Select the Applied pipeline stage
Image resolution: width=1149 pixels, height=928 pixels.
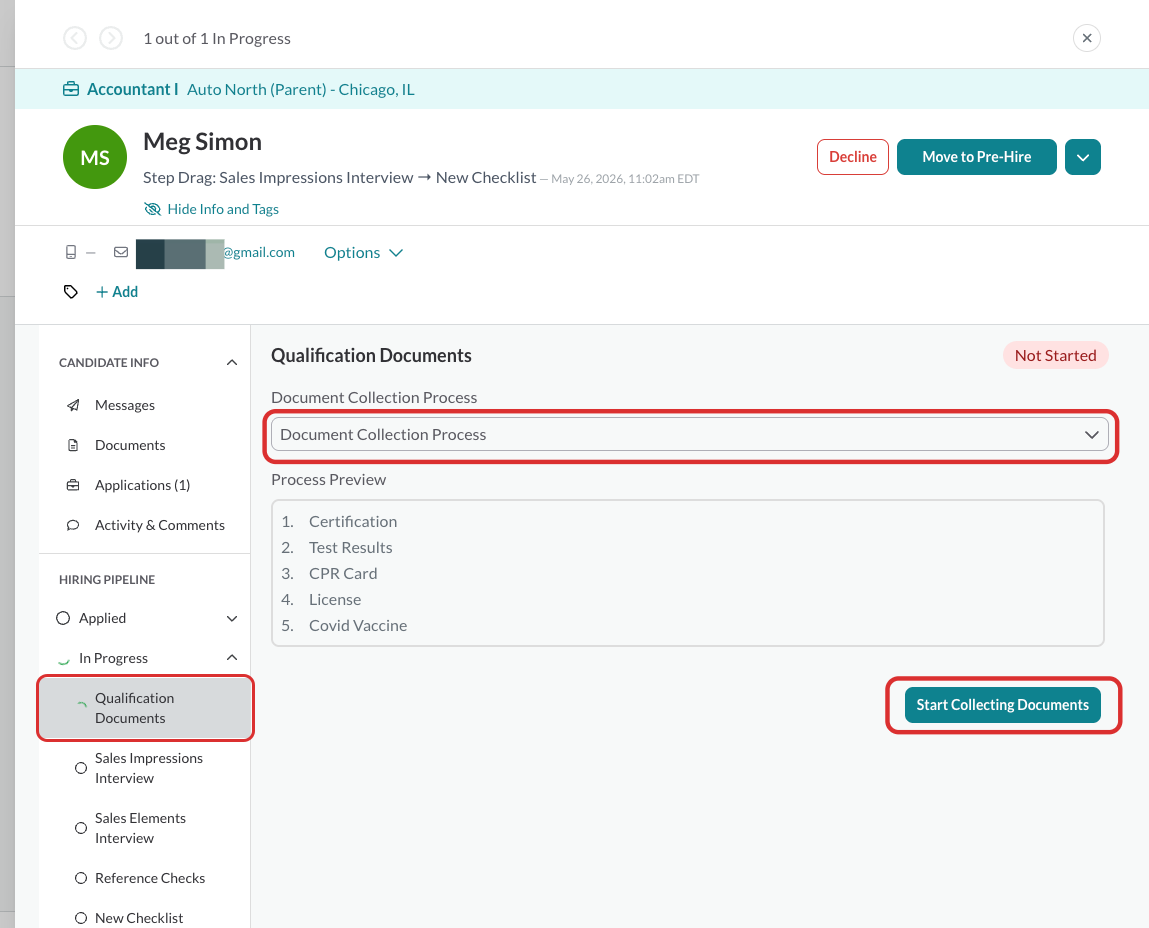tap(103, 618)
